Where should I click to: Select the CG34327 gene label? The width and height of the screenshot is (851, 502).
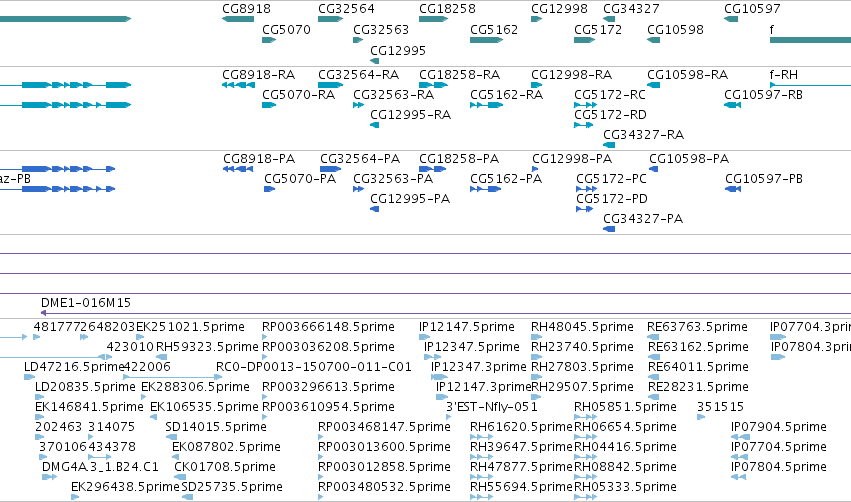point(631,9)
